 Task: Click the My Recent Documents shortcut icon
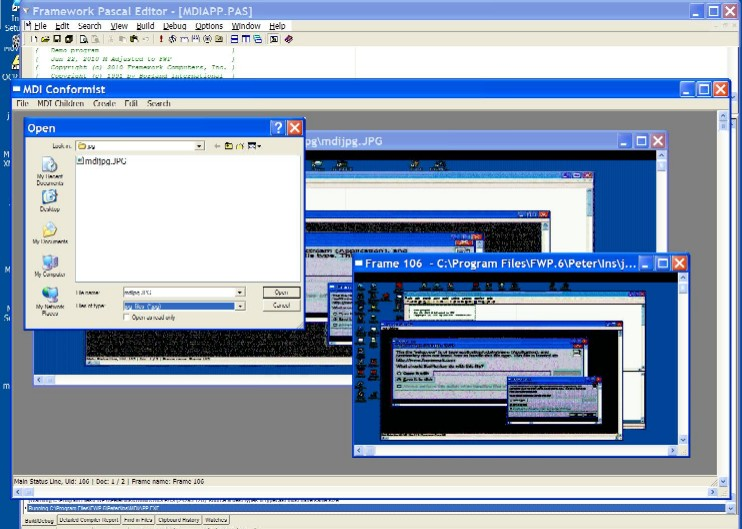pos(50,165)
